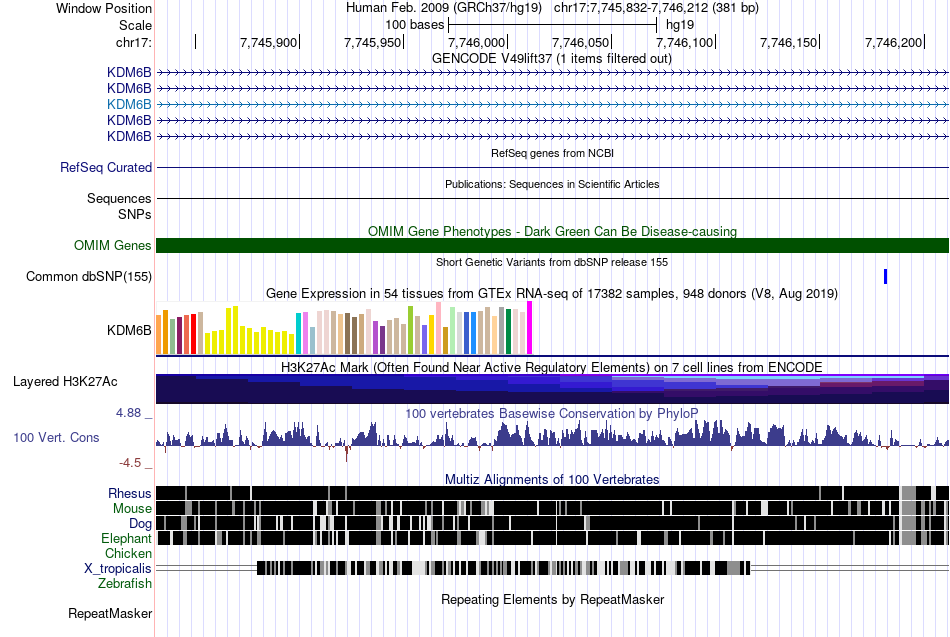
Task: Click the Elephant alignment row
Action: (x=552, y=538)
